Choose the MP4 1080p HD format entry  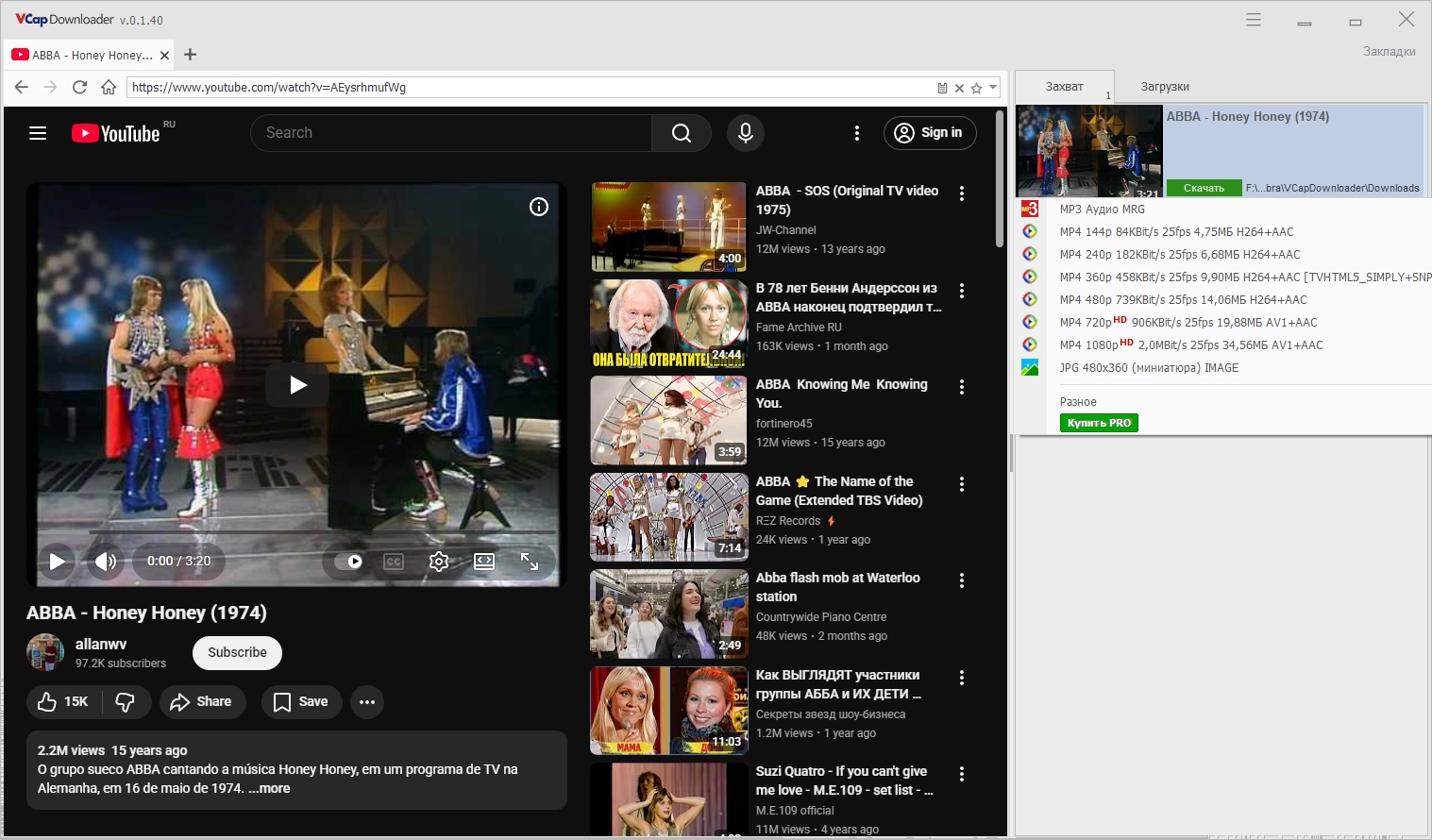[x=1191, y=345]
